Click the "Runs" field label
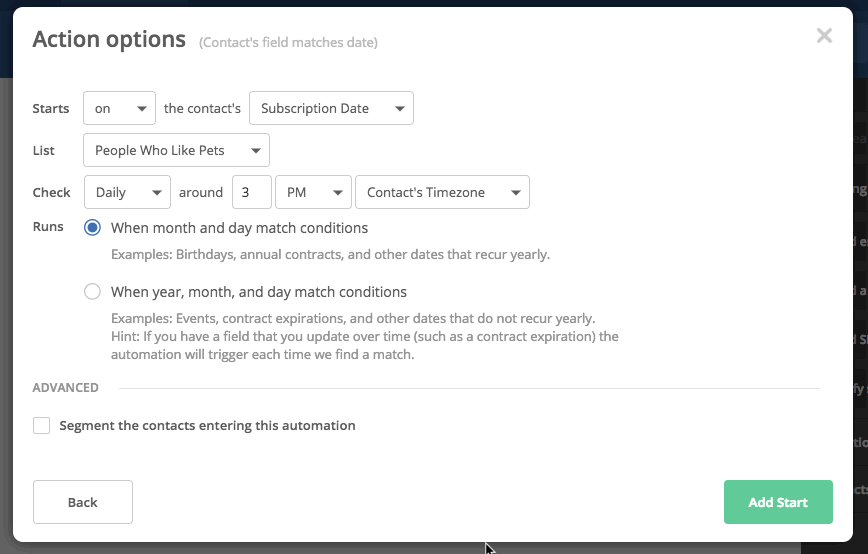 (48, 227)
